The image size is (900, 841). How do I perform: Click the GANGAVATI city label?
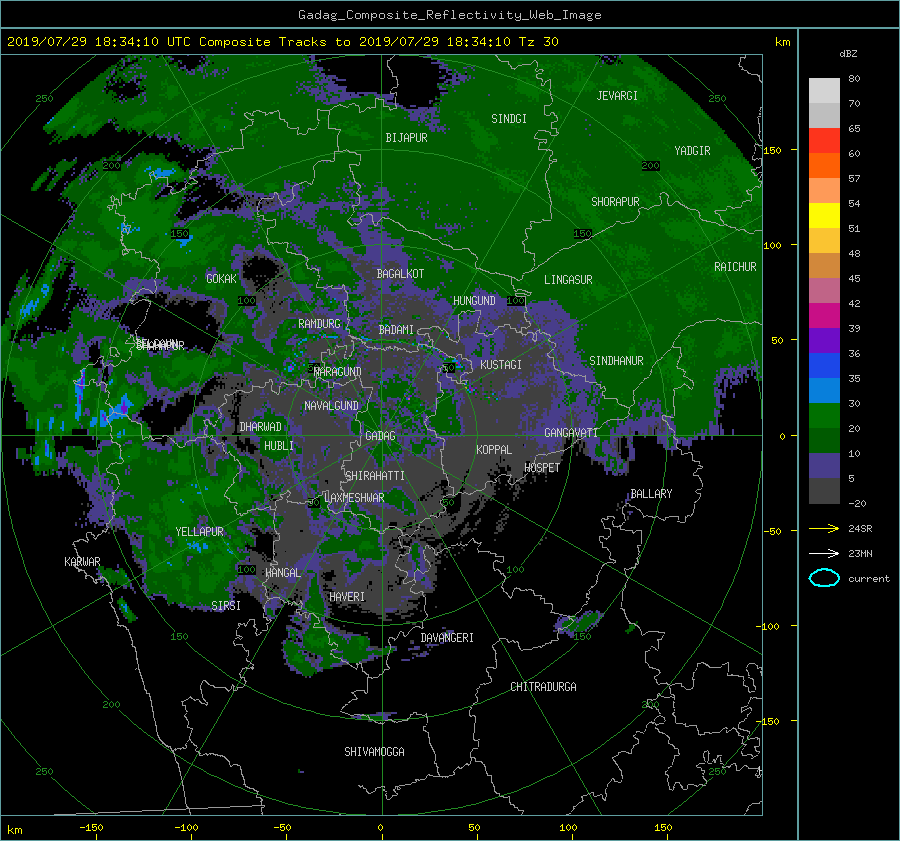pos(571,433)
